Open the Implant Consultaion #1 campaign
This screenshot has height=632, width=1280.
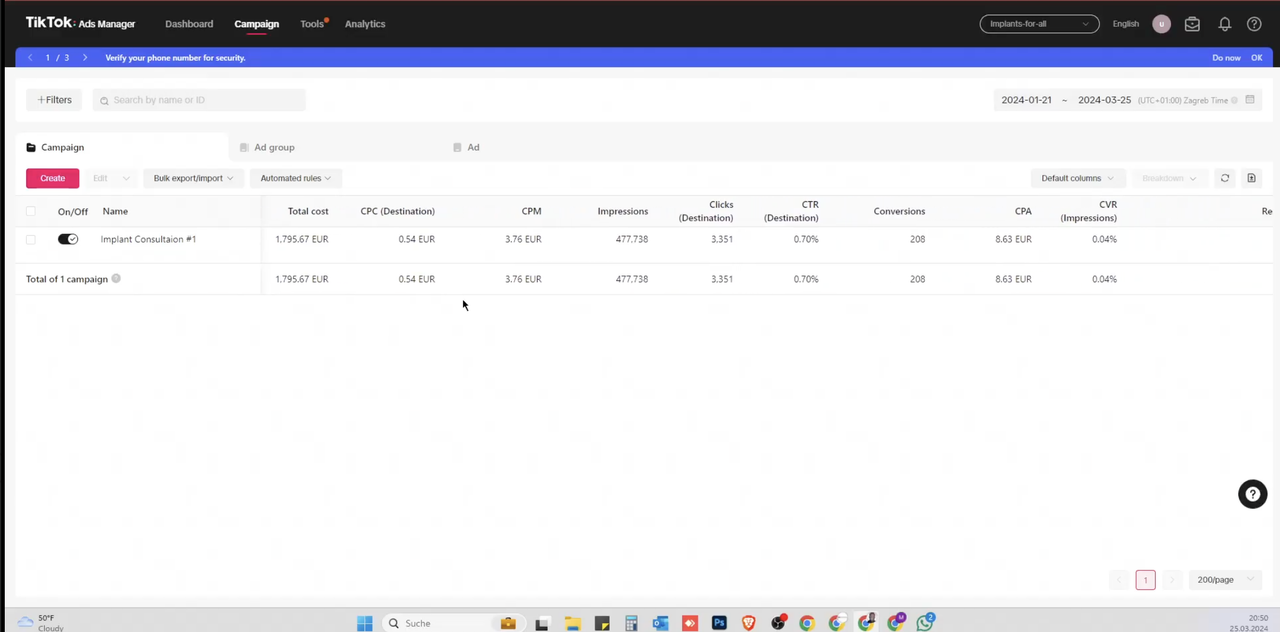(148, 239)
